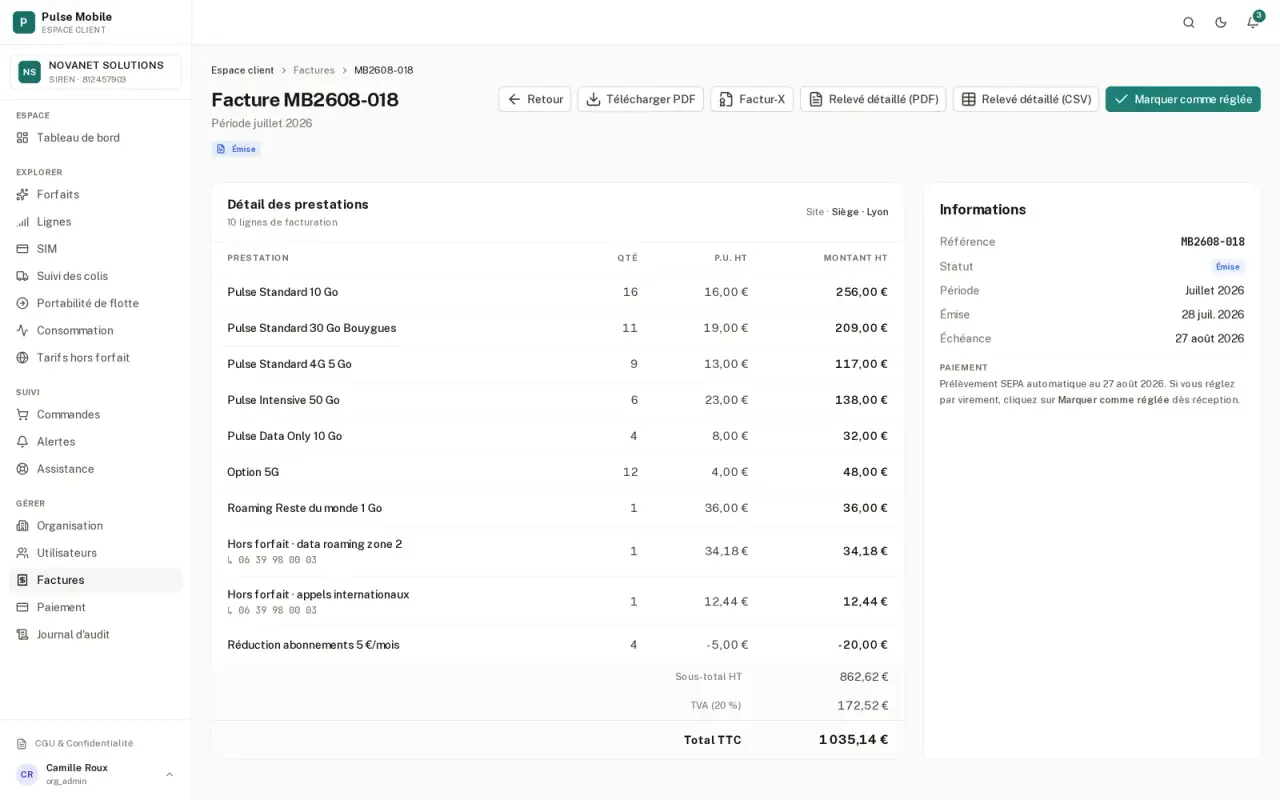Click the bell icon for Alertes
The image size is (1280, 800).
tap(23, 441)
